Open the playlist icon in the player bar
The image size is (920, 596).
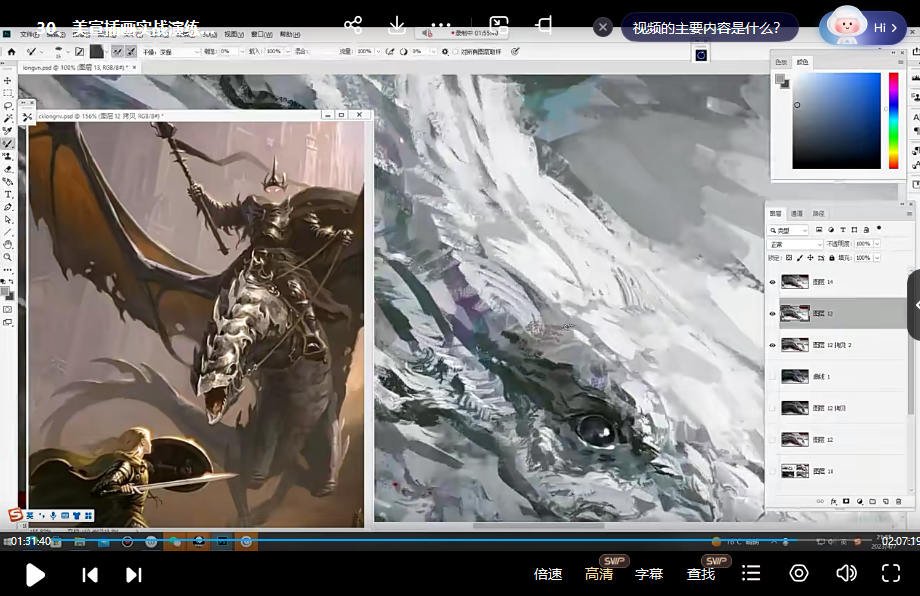pyautogui.click(x=751, y=573)
